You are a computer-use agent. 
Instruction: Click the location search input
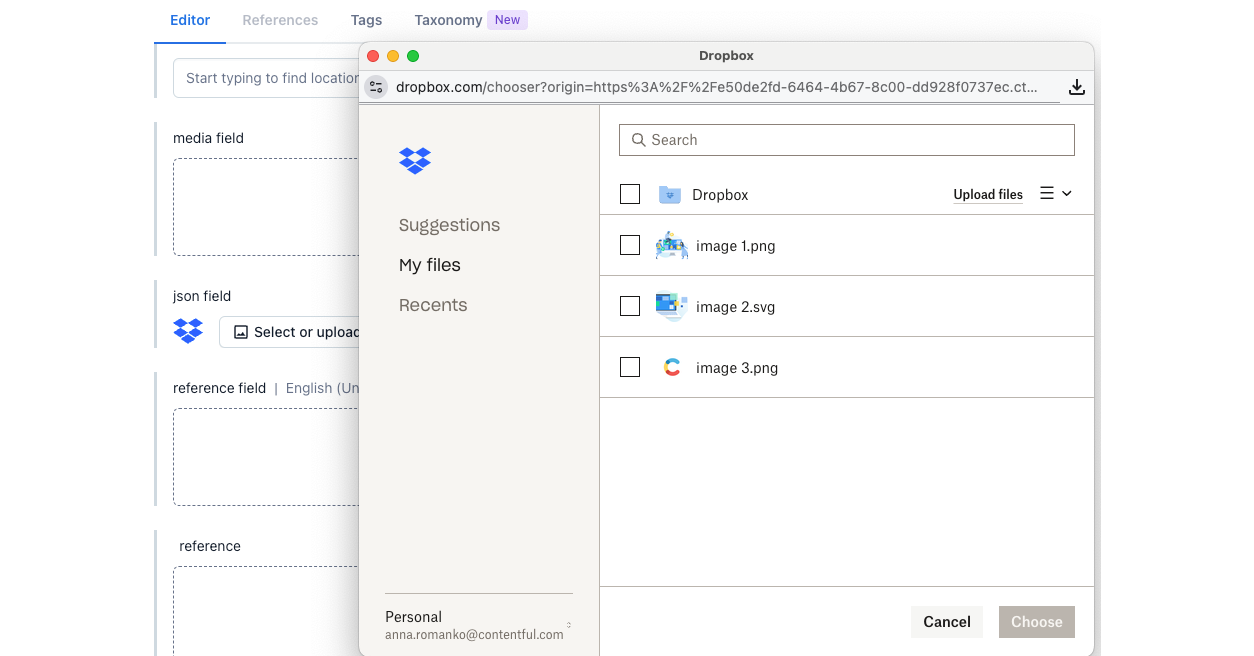point(266,78)
